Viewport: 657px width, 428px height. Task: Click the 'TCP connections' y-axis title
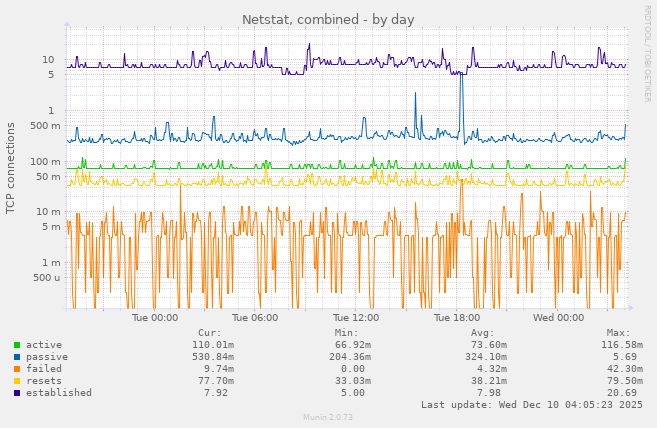(x=10, y=168)
